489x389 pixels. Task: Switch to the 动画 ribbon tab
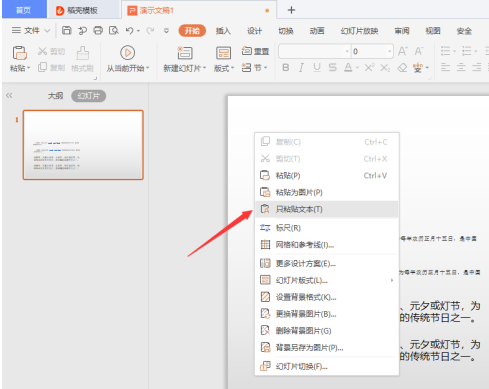click(x=317, y=31)
